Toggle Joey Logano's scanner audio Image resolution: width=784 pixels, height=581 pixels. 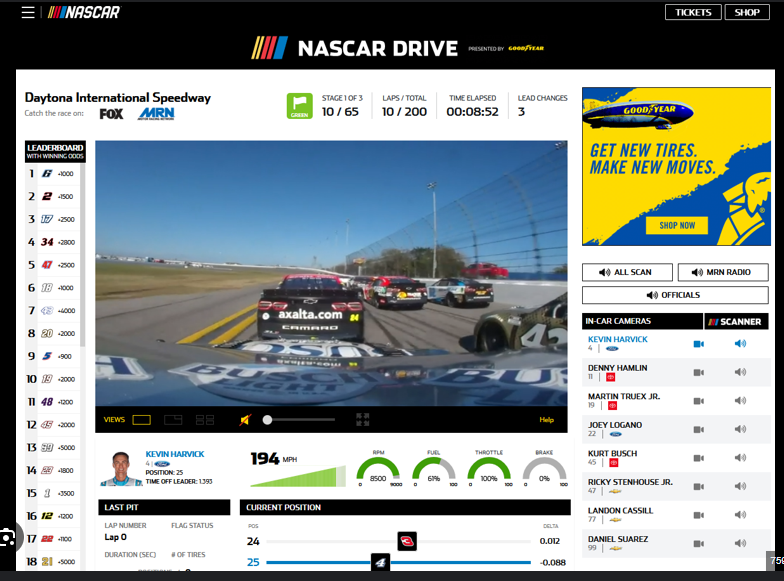[740, 429]
